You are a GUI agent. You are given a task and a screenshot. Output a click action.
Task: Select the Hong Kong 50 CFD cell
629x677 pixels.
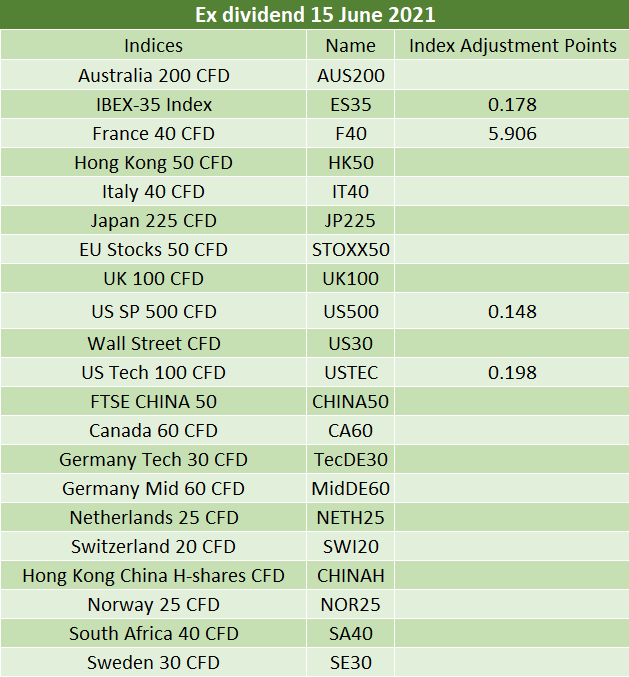[153, 162]
